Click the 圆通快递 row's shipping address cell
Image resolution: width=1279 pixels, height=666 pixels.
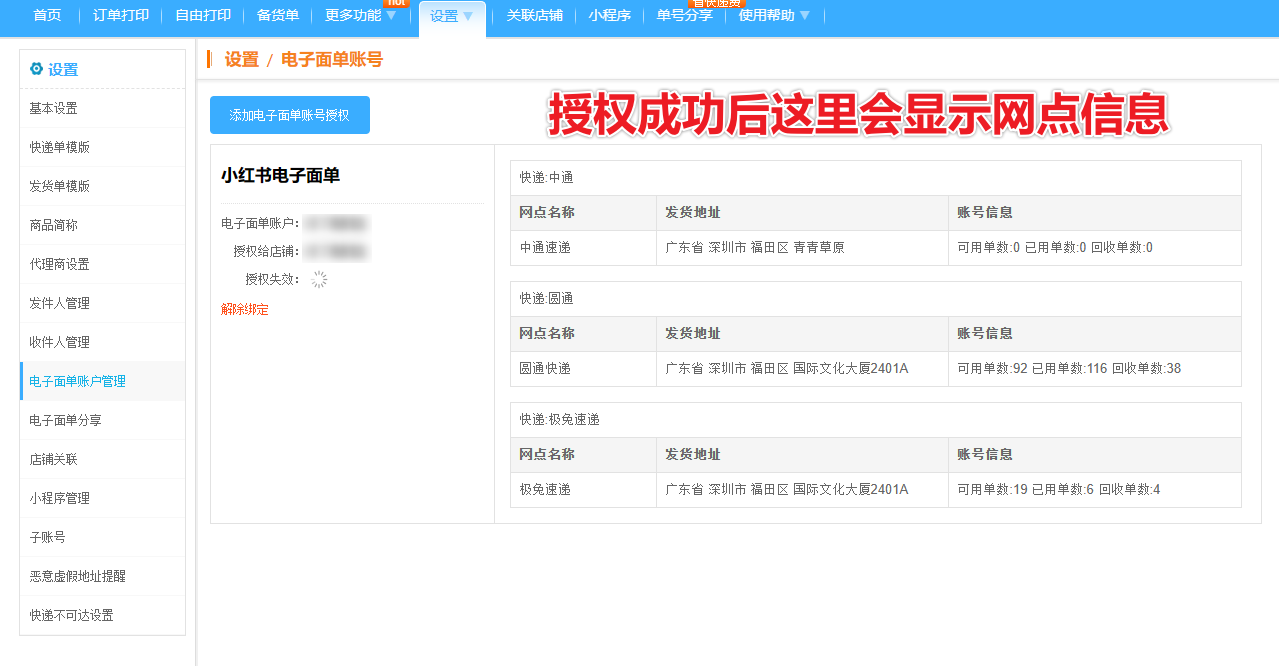pyautogui.click(x=802, y=368)
